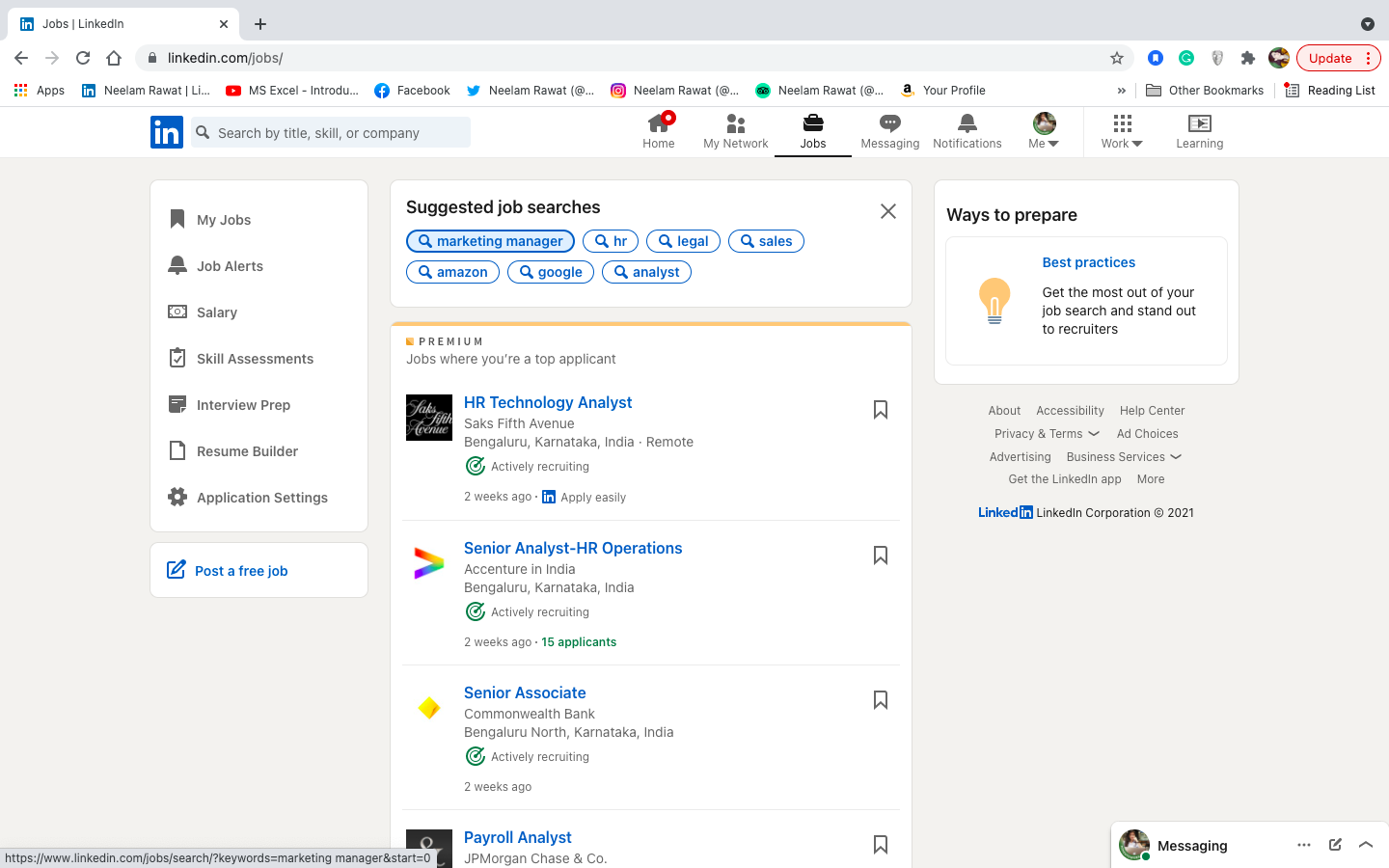1389x868 pixels.
Task: Open Facebook bookmark
Action: (412, 91)
